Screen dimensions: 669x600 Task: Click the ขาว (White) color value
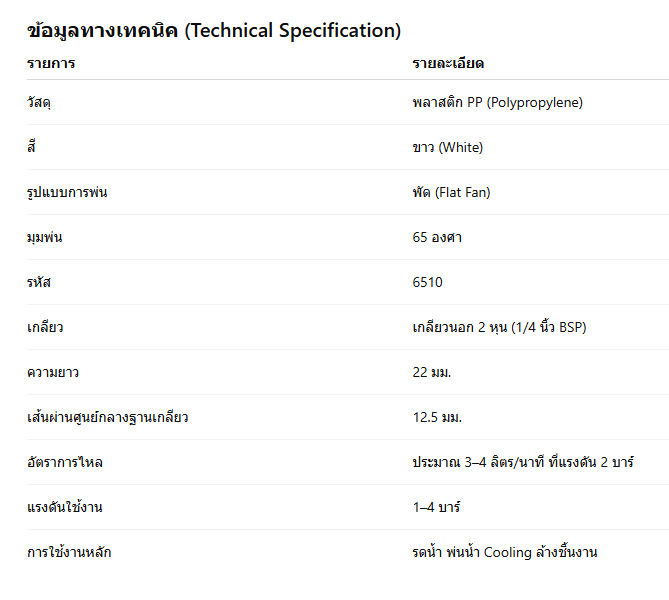[447, 147]
